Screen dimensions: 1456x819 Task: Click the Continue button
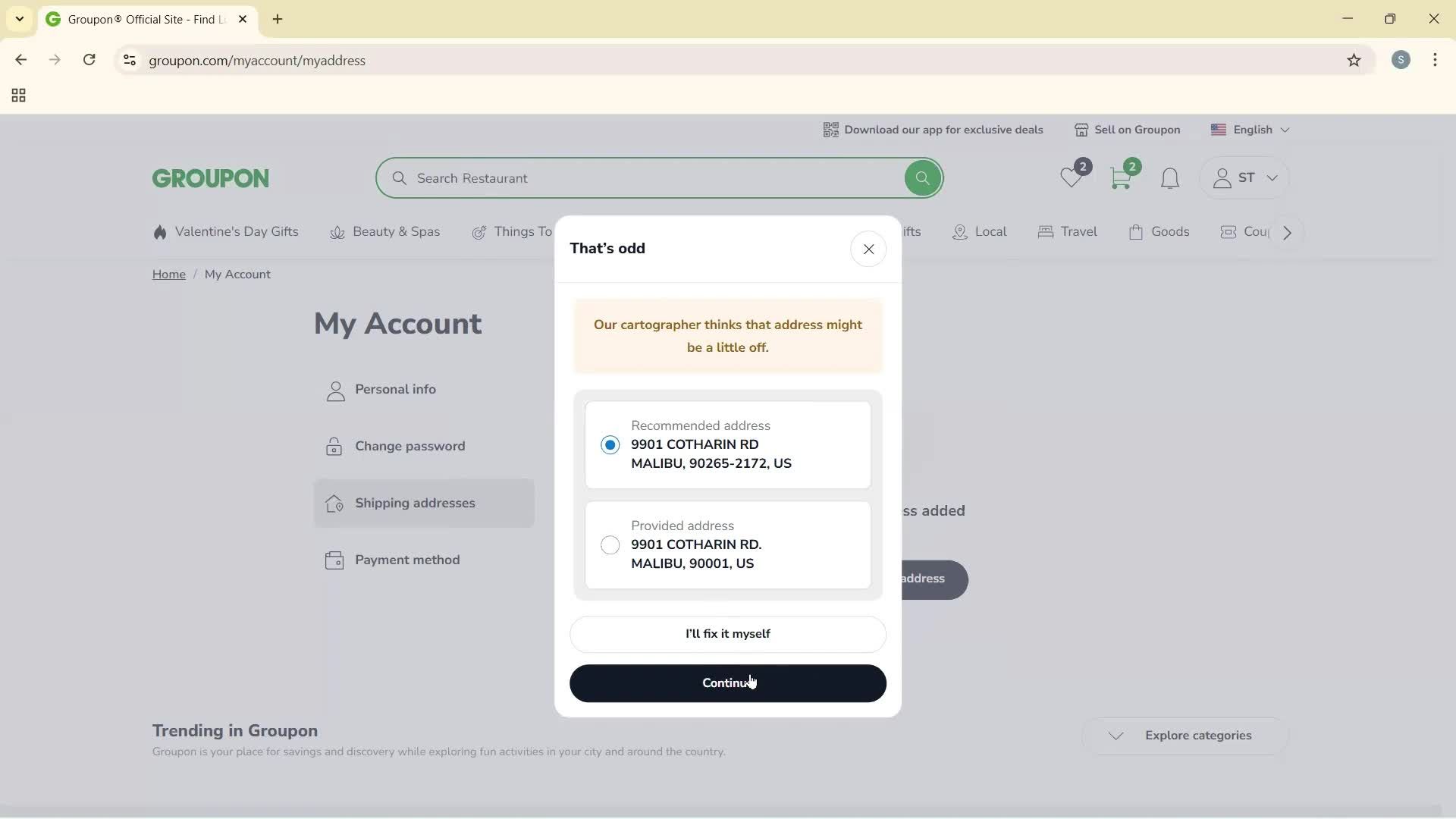pyautogui.click(x=727, y=682)
